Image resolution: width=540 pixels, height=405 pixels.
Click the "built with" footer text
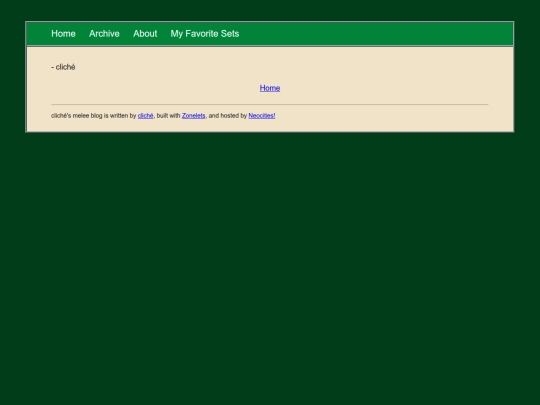tap(168, 116)
